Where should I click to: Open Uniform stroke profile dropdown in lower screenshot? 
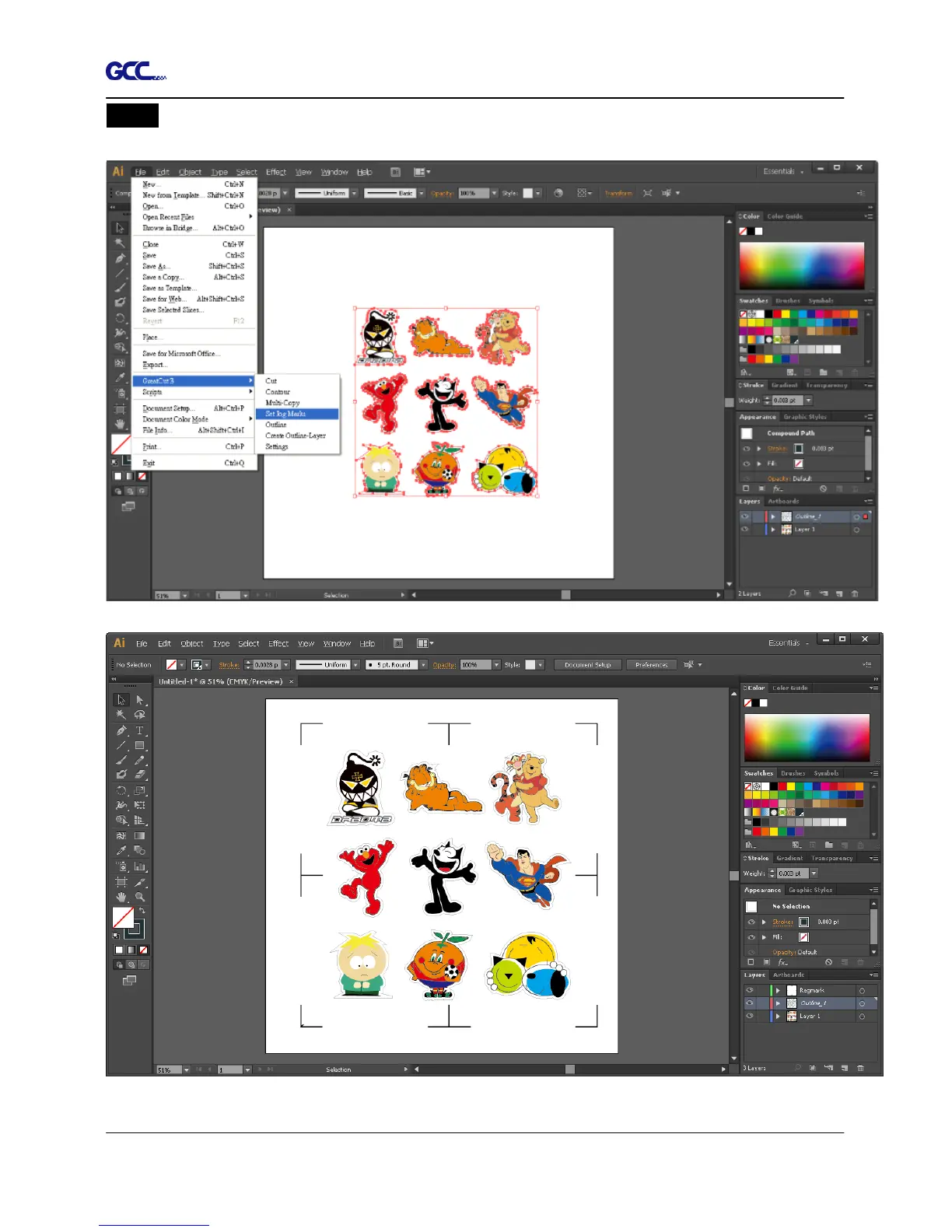[355, 665]
